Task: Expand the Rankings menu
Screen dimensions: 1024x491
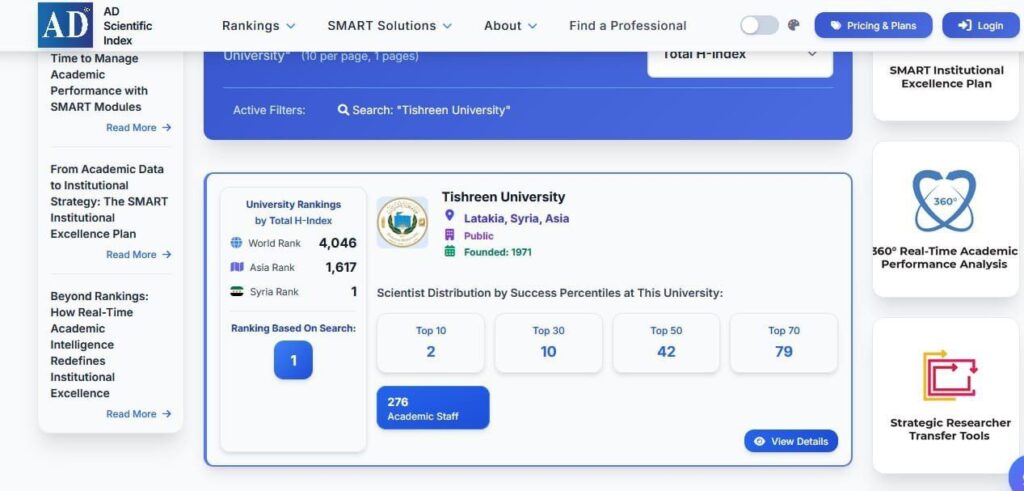Action: pyautogui.click(x=258, y=26)
